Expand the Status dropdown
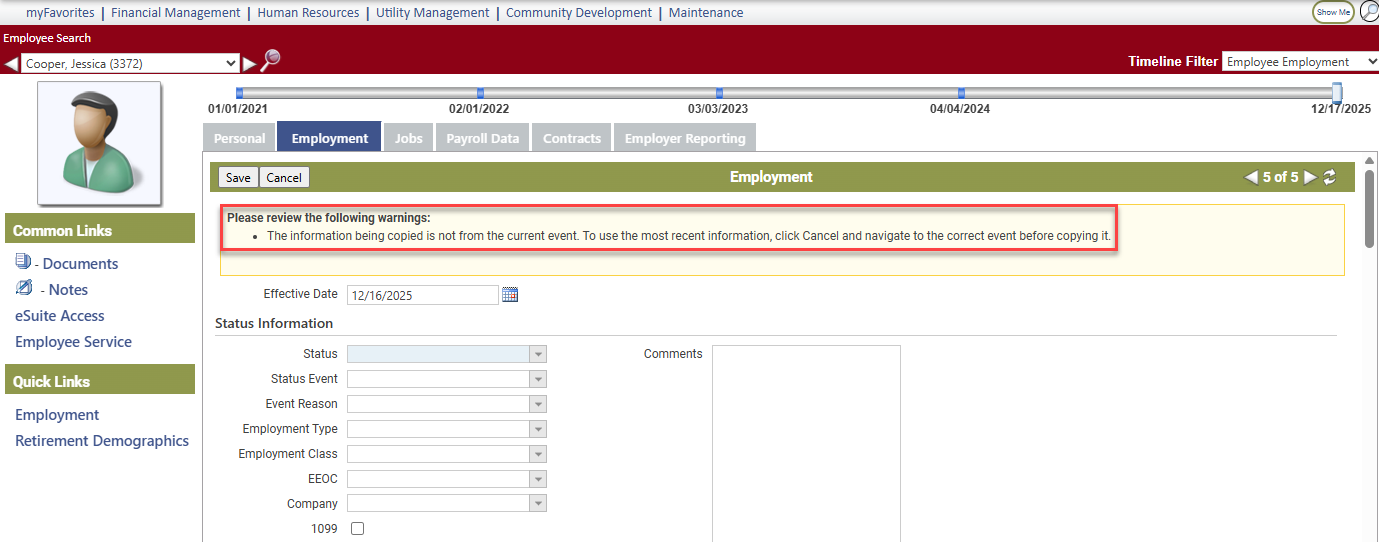1379x542 pixels. point(538,354)
